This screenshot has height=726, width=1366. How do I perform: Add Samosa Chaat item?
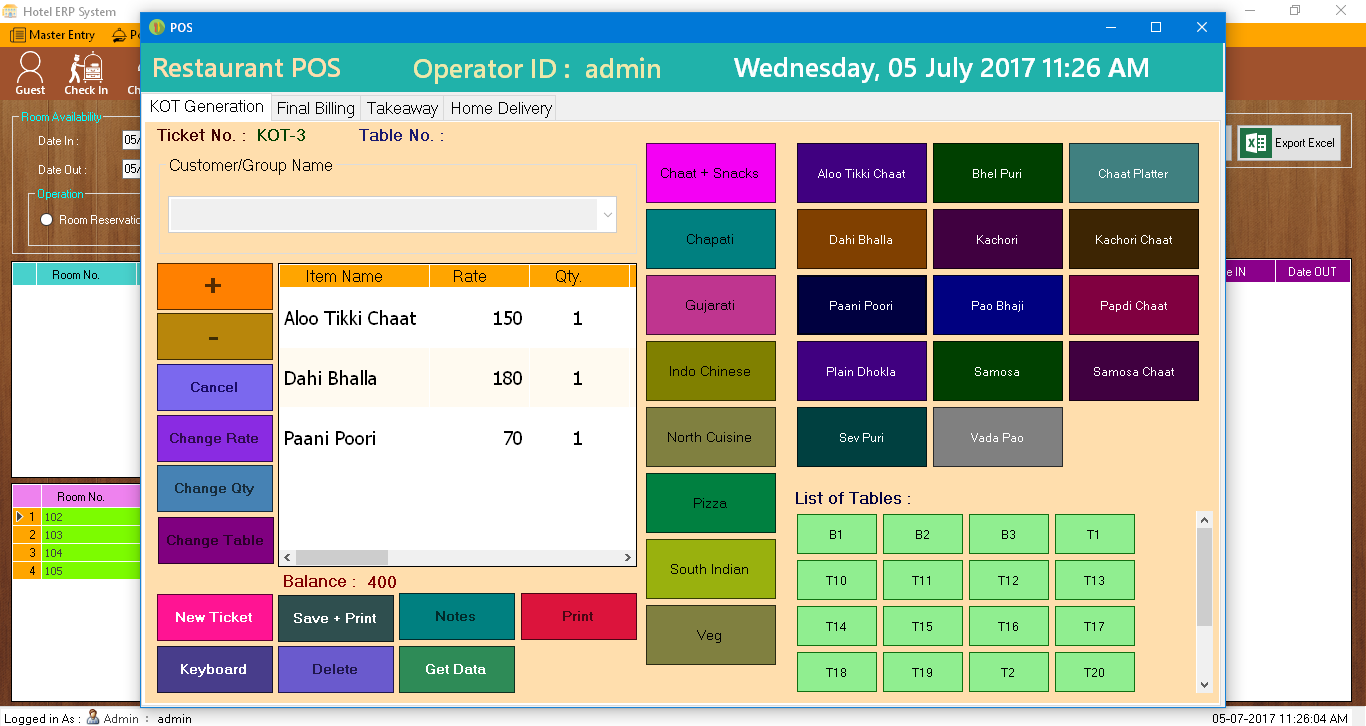[1134, 371]
